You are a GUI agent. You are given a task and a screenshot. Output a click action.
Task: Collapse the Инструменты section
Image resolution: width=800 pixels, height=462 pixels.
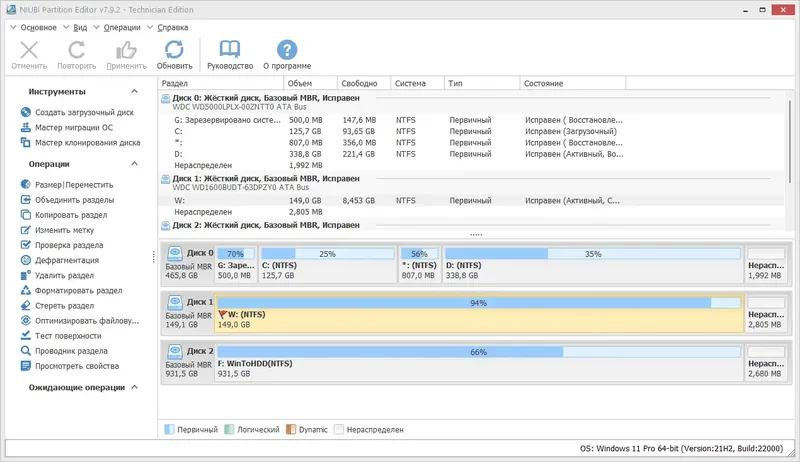coord(134,91)
